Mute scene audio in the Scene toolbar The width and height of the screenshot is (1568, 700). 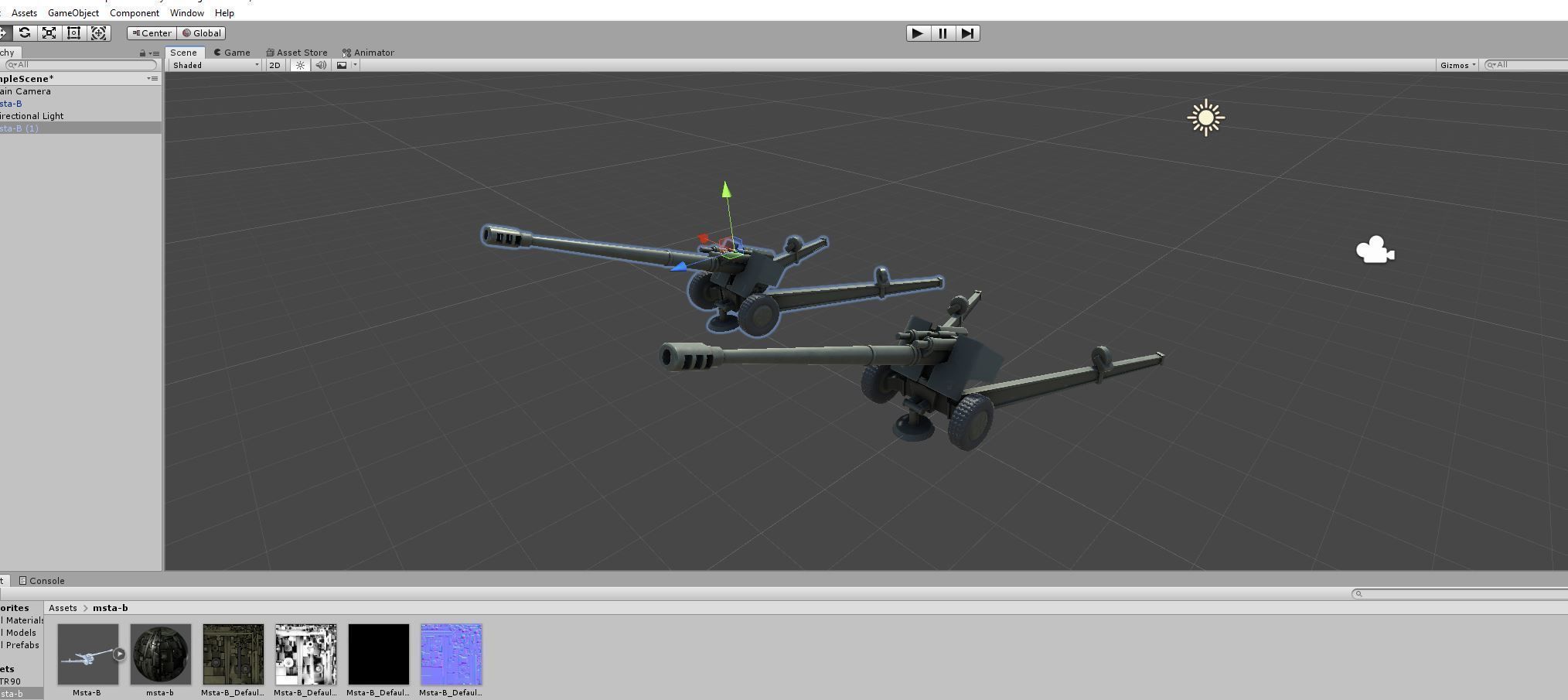point(320,65)
